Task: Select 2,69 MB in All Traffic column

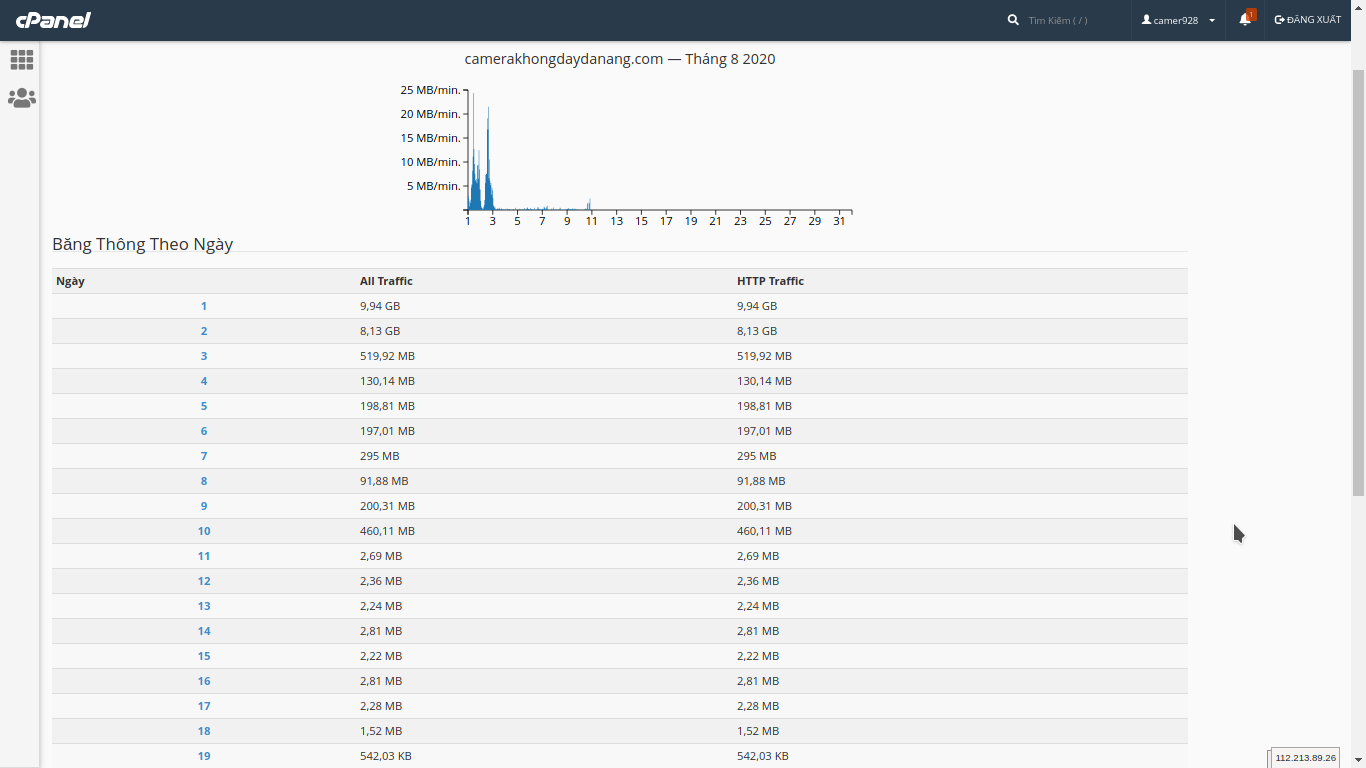Action: (x=381, y=556)
